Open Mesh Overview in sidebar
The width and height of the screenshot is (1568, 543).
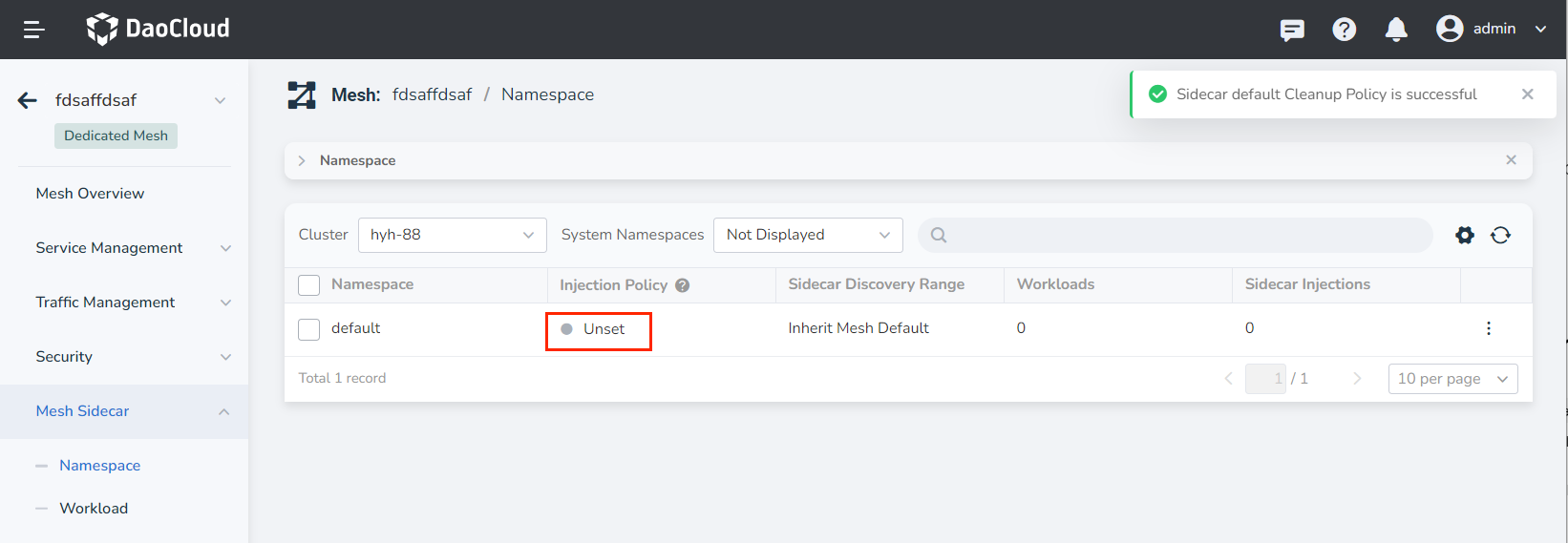tap(90, 194)
